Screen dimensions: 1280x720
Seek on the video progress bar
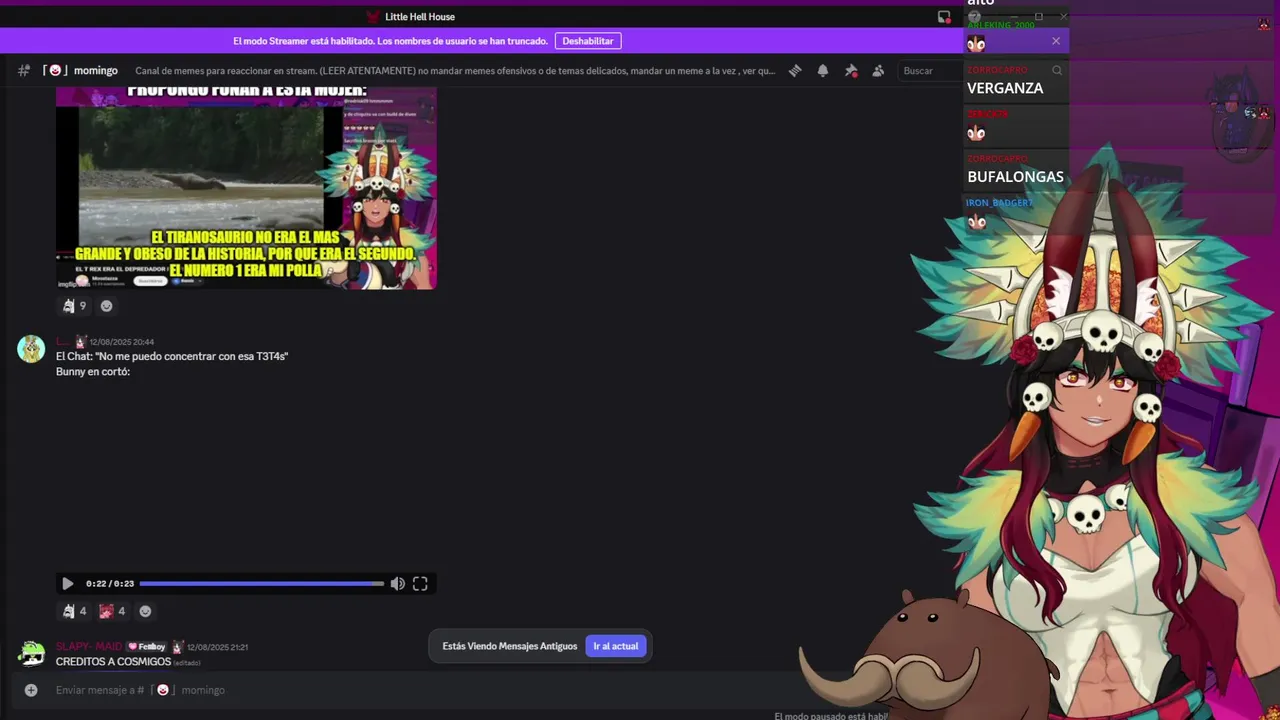click(x=262, y=584)
